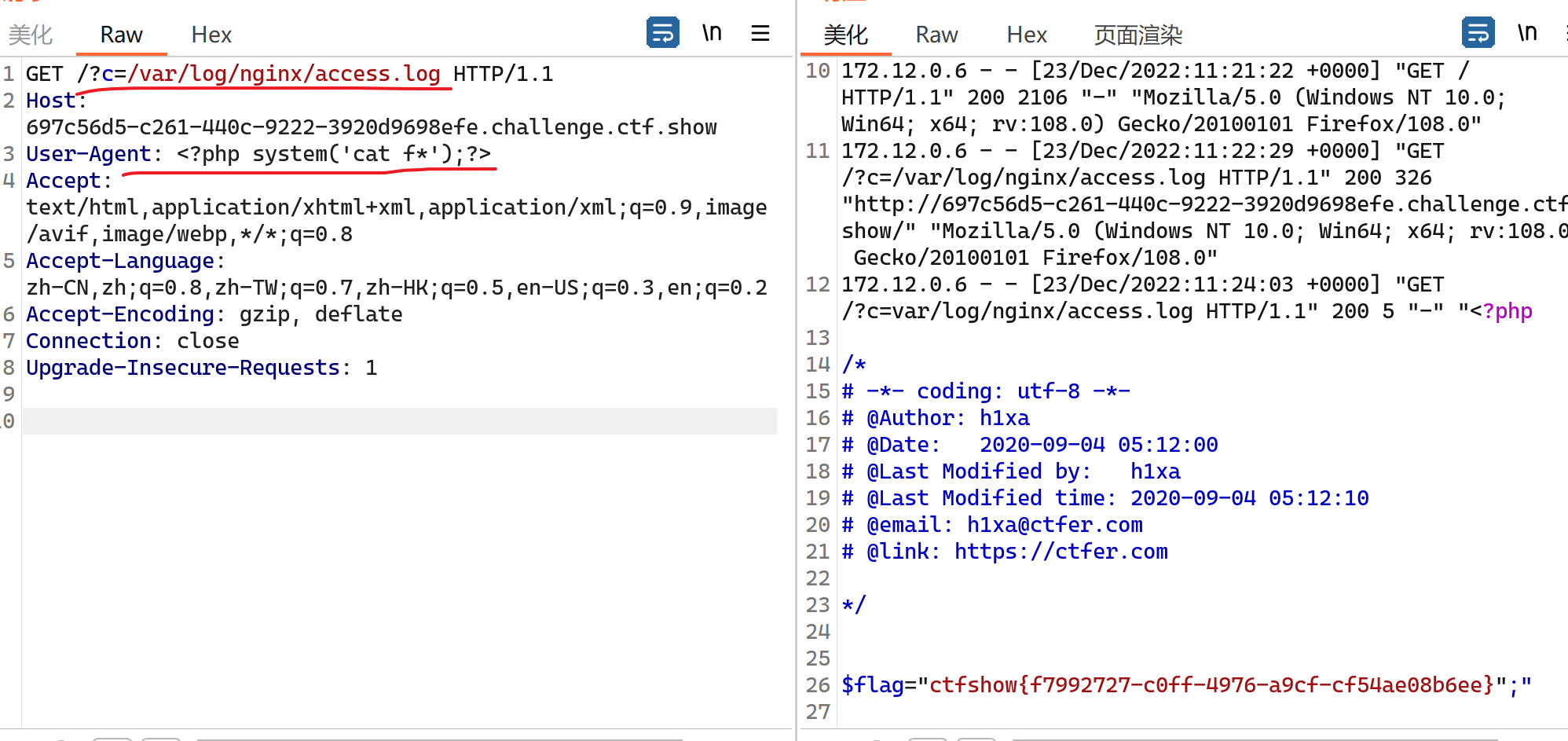Click the Host header name
Image resolution: width=1568 pixels, height=741 pixels.
50,101
